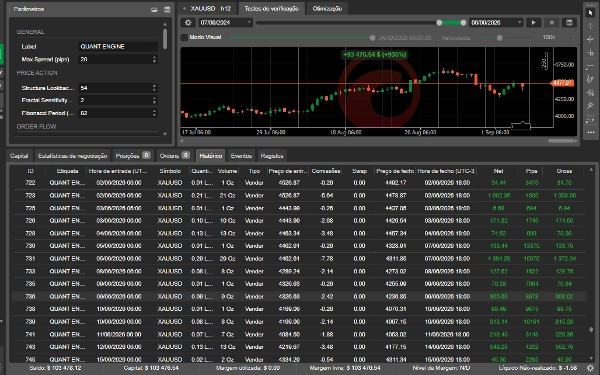Viewport: 600px width, 375px height.
Task: Sort by the Volume column header
Action: point(227,171)
